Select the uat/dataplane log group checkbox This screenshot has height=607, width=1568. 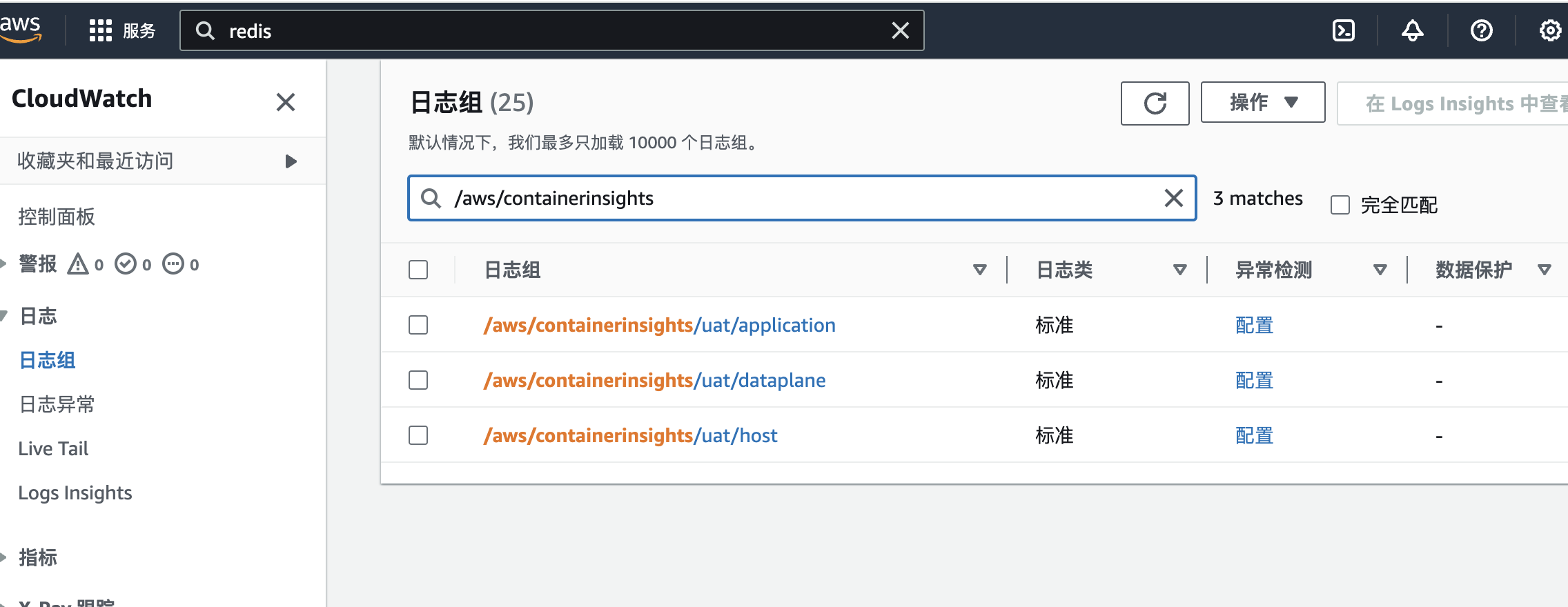(418, 380)
